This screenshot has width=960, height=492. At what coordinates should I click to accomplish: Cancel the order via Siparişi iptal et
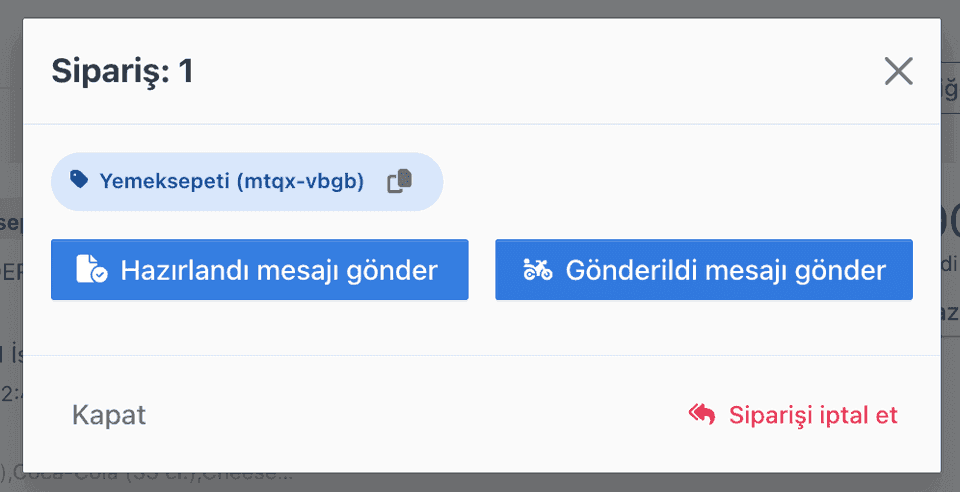tap(793, 415)
